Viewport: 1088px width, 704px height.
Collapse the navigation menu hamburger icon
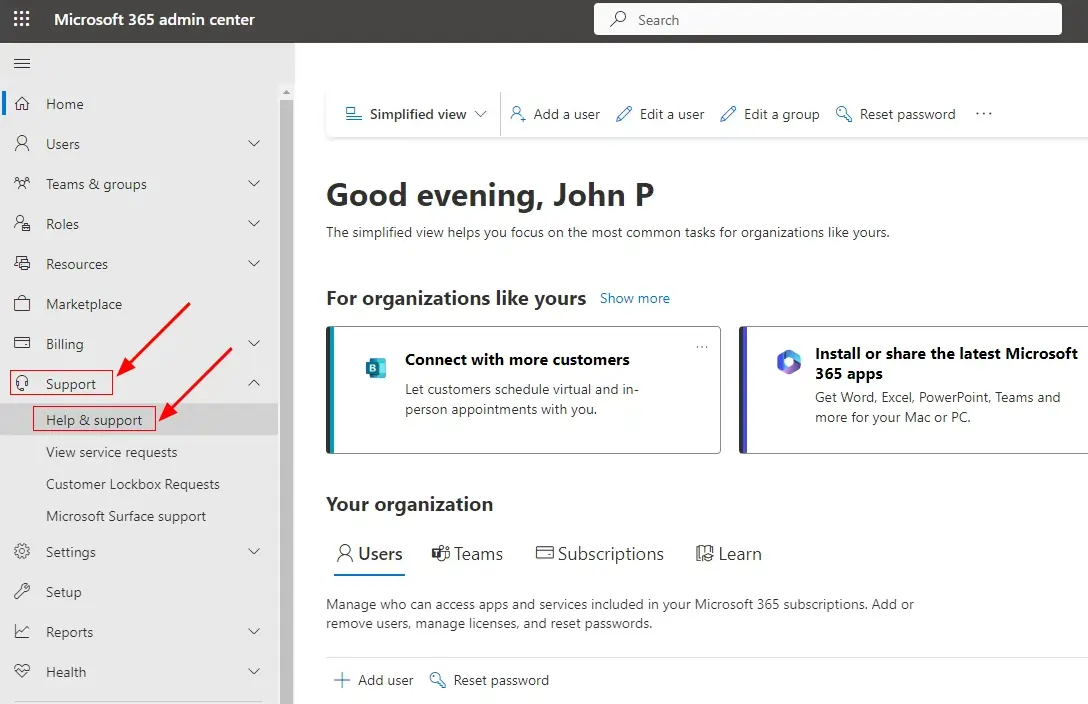(22, 64)
